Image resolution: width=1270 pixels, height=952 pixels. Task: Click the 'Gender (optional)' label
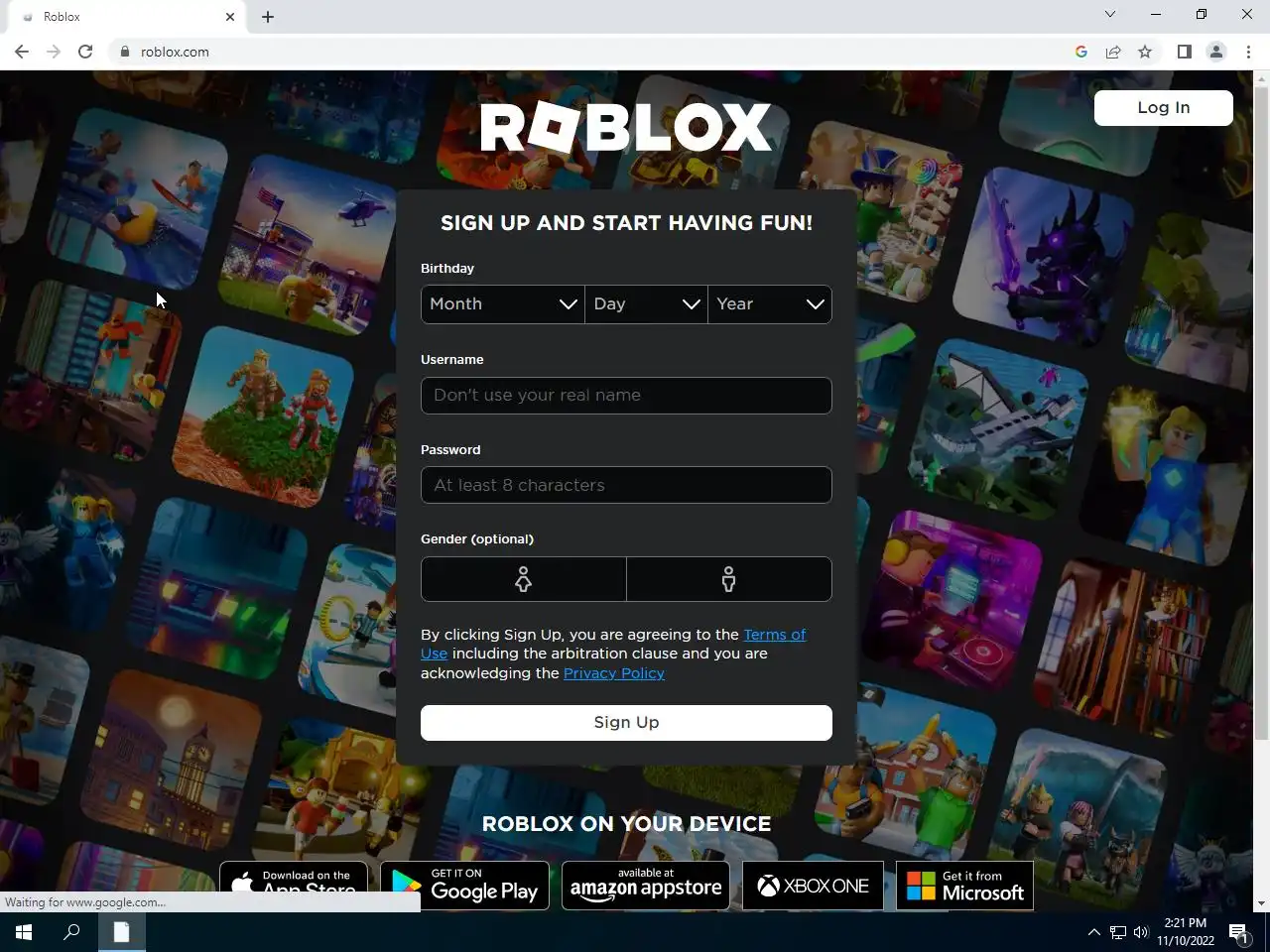[477, 539]
